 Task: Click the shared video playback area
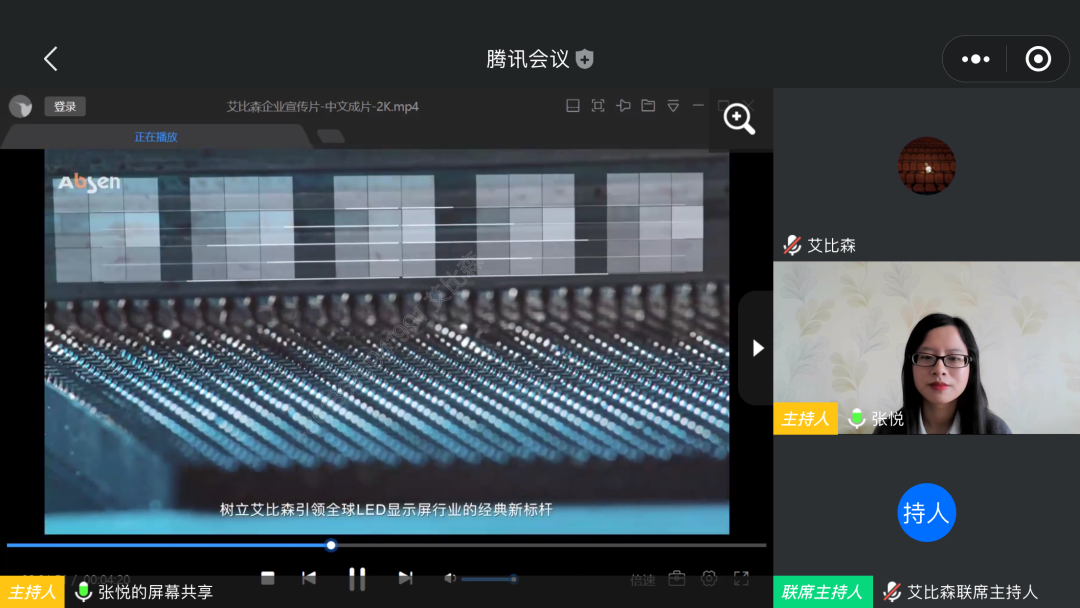coord(386,342)
